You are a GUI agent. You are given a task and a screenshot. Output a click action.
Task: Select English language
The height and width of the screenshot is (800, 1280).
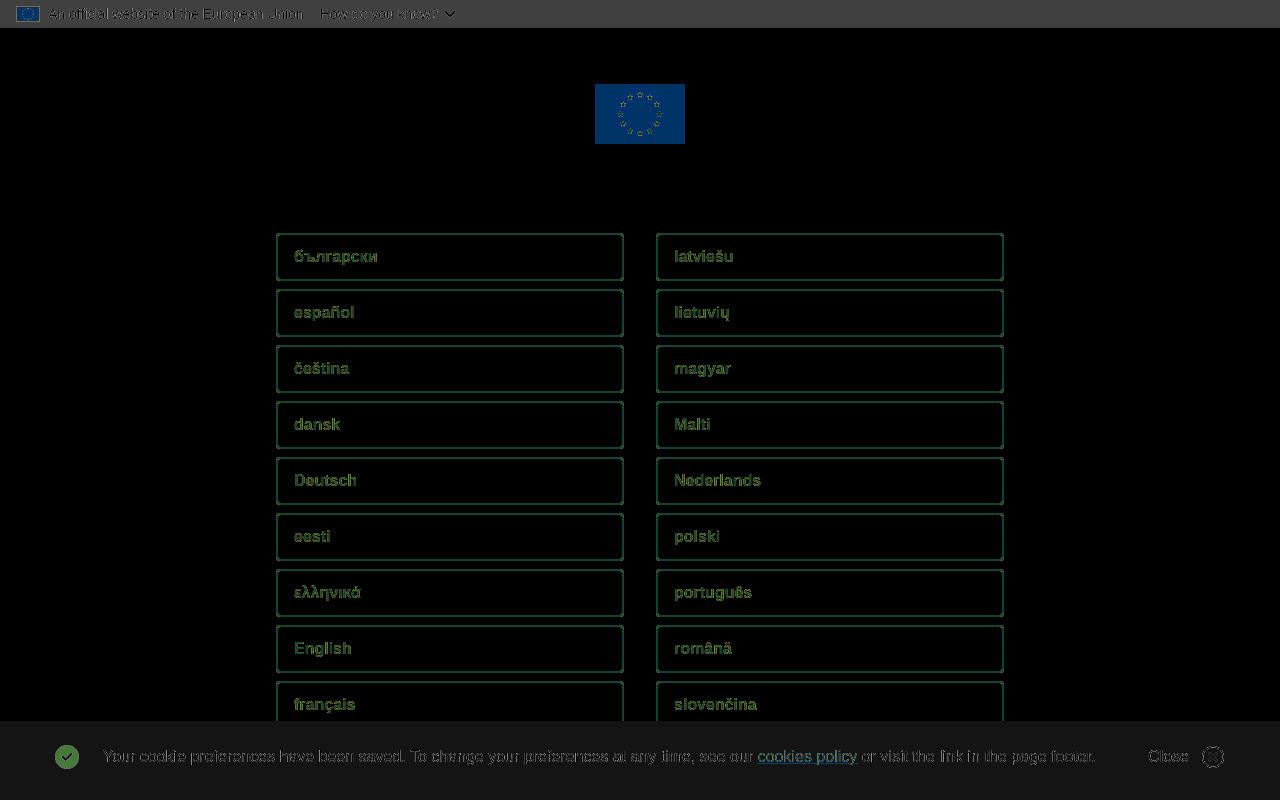point(450,649)
